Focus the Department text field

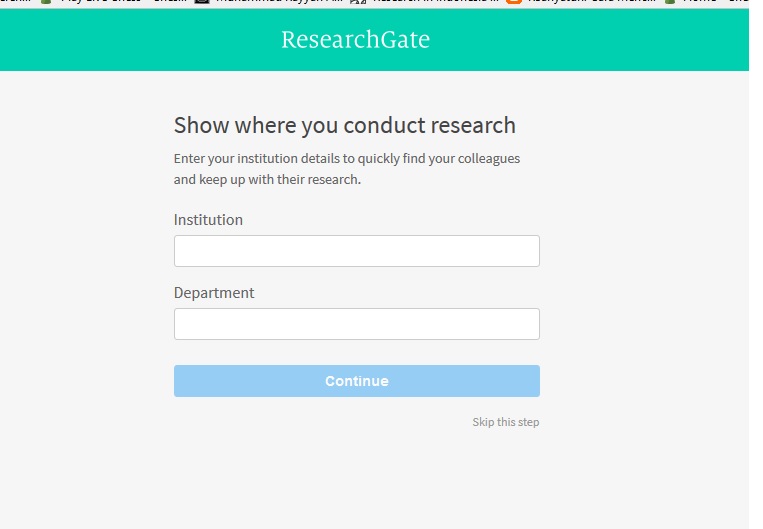pos(356,324)
